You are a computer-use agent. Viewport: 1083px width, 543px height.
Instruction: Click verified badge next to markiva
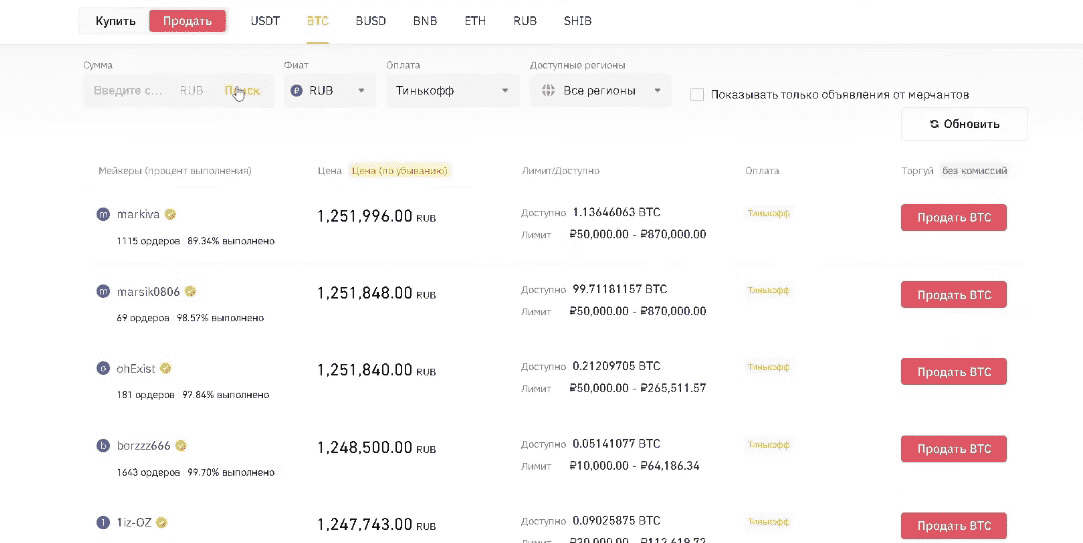(x=170, y=214)
